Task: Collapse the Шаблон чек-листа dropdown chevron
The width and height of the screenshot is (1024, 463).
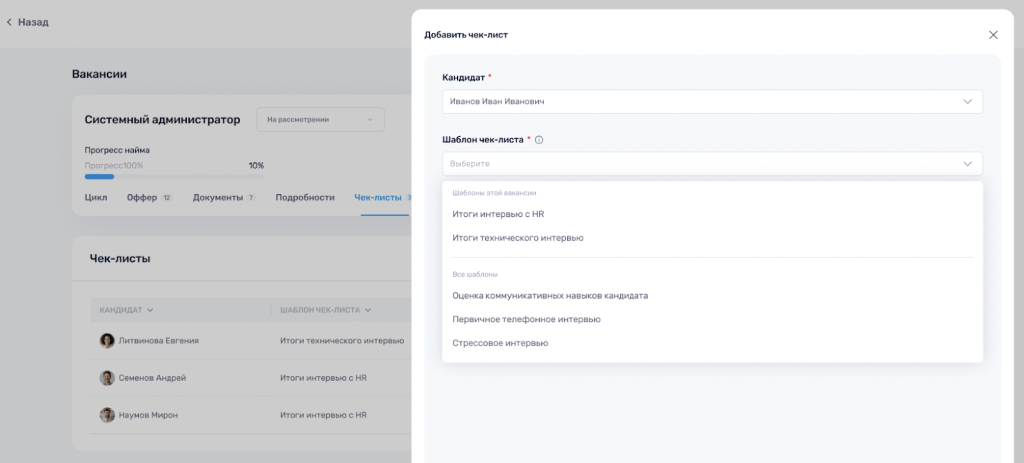Action: tap(968, 163)
